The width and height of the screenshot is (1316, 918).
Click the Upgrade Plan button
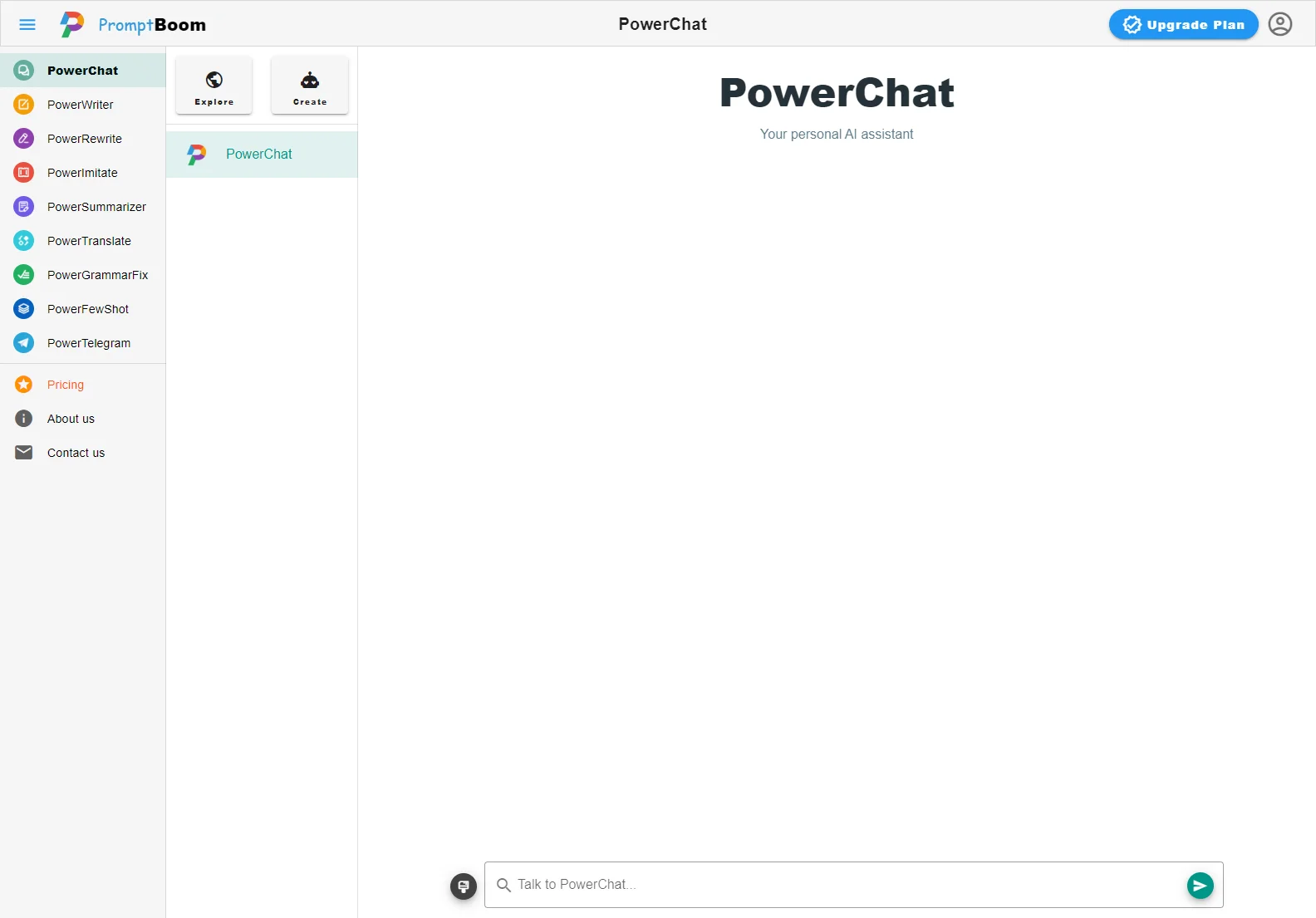click(x=1183, y=24)
